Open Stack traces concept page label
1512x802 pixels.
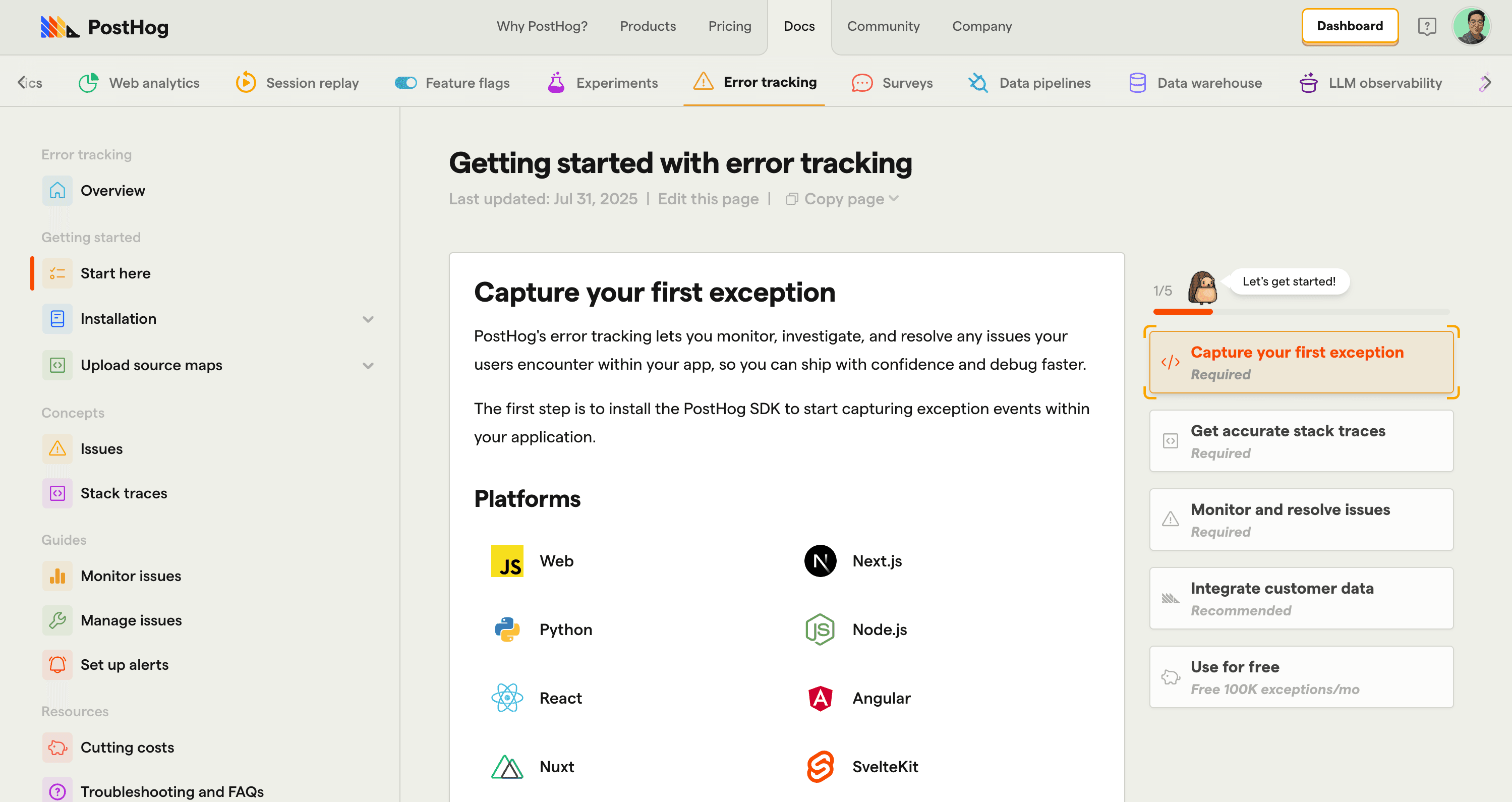coord(124,494)
